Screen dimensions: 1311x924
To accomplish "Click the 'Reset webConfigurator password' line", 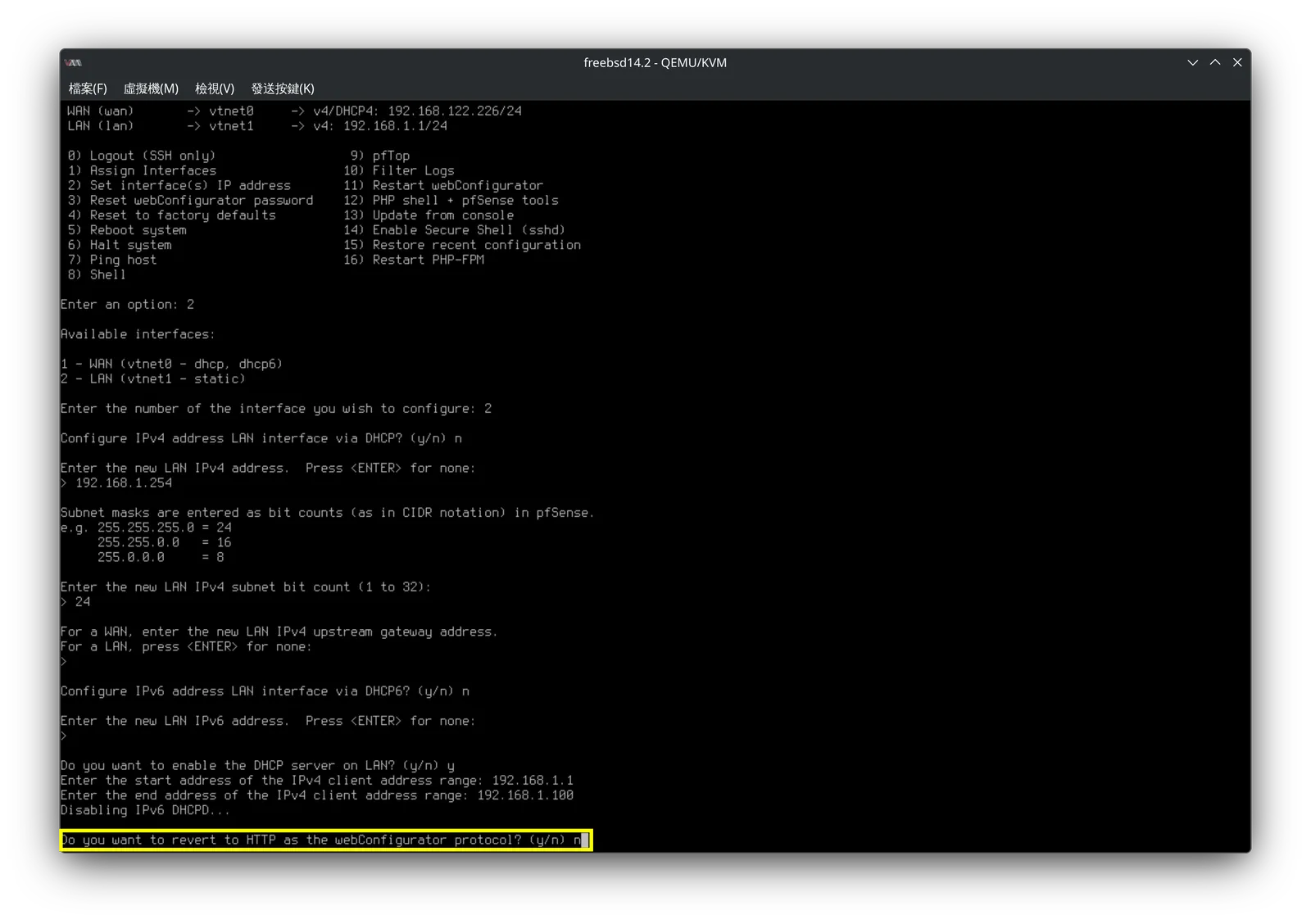I will pyautogui.click(x=190, y=200).
